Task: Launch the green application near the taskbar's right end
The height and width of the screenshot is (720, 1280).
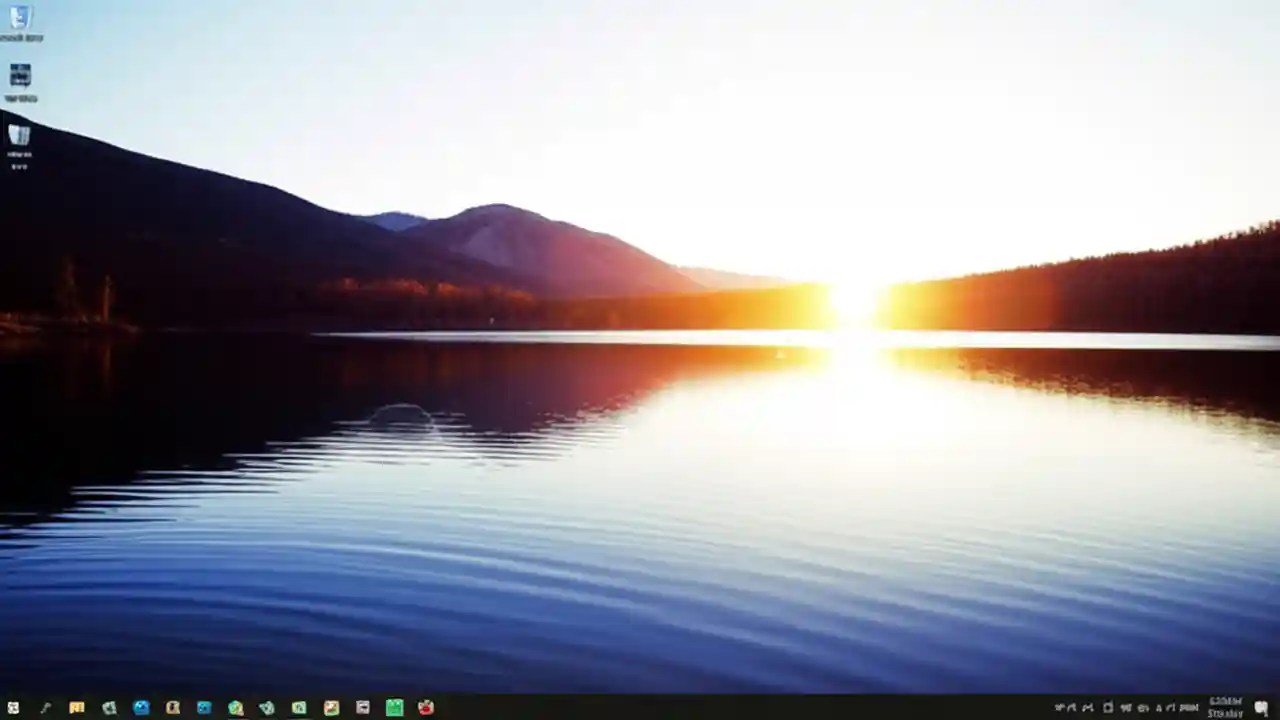Action: click(x=394, y=708)
